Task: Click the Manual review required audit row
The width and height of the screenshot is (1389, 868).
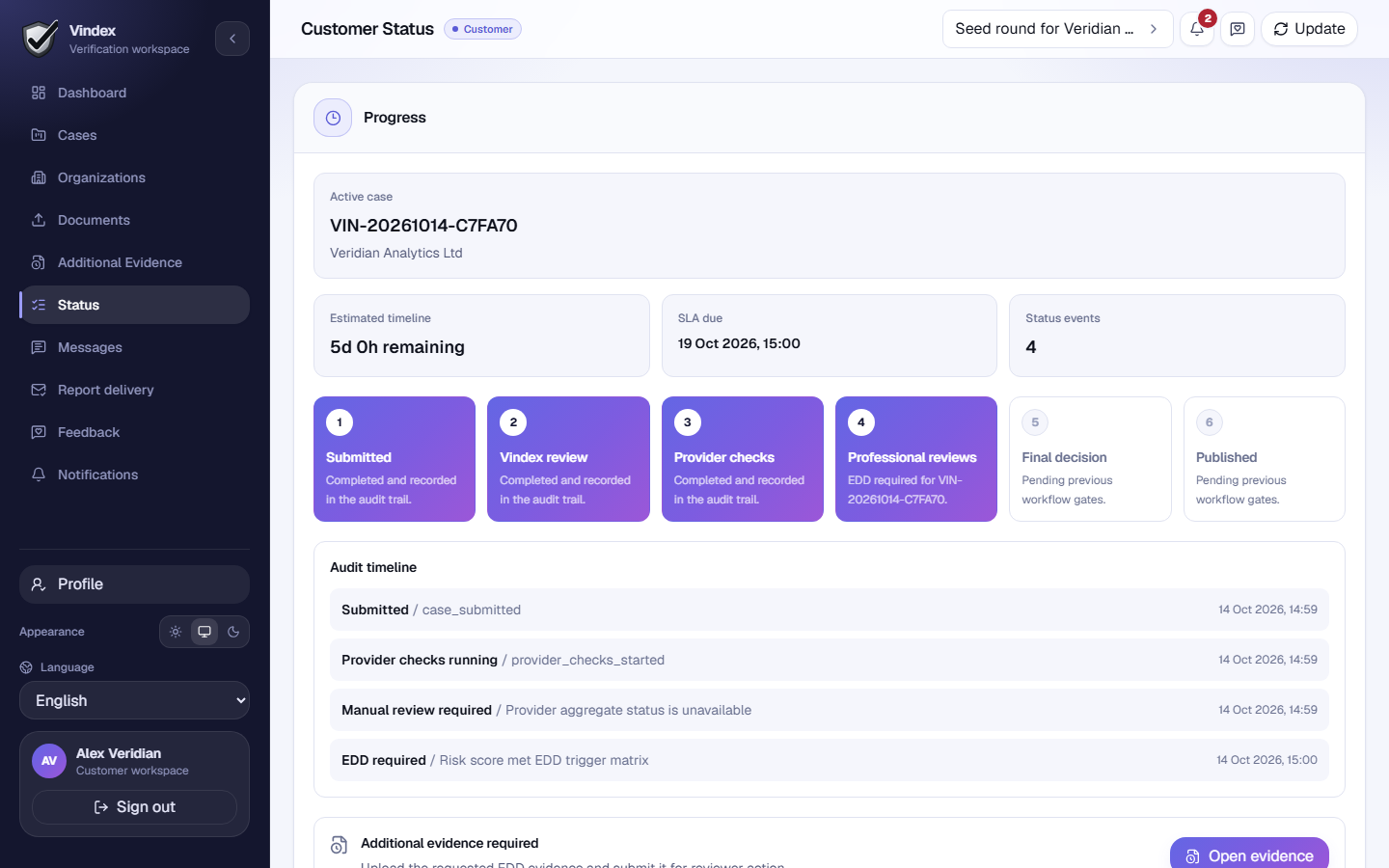Action: click(830, 710)
